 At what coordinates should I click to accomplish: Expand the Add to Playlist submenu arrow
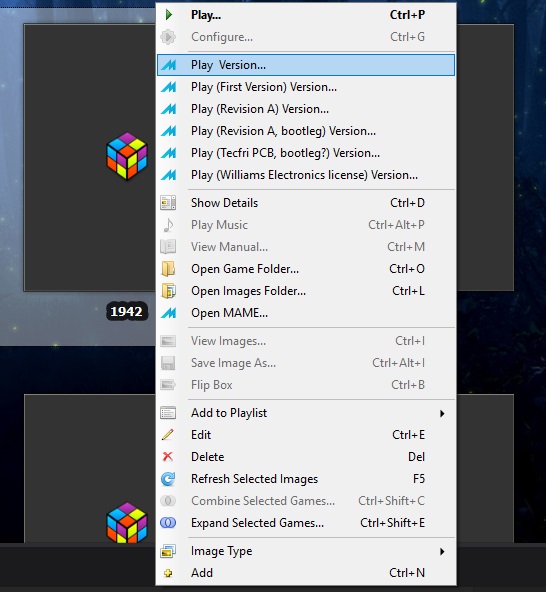click(442, 413)
